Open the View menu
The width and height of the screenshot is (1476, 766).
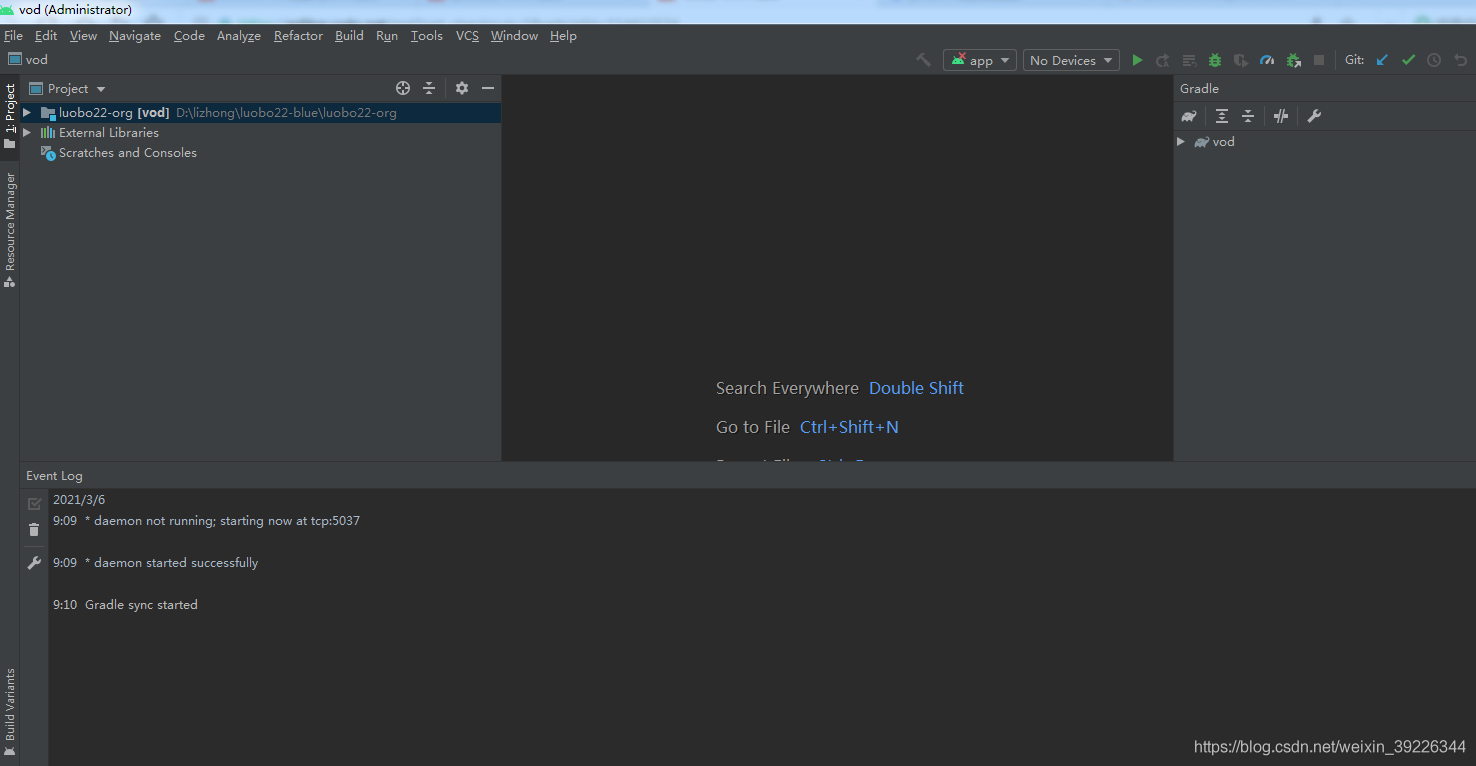click(x=83, y=36)
